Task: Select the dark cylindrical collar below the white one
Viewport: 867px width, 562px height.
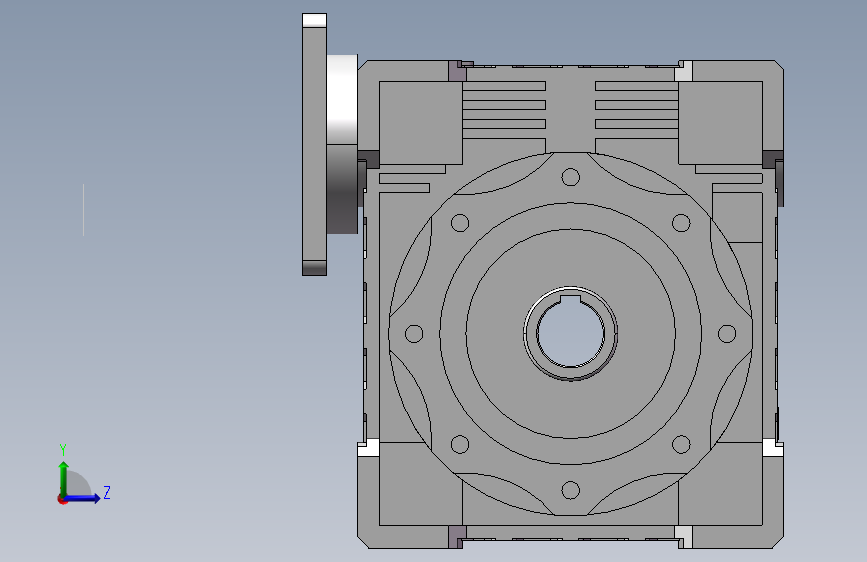Action: 342,189
